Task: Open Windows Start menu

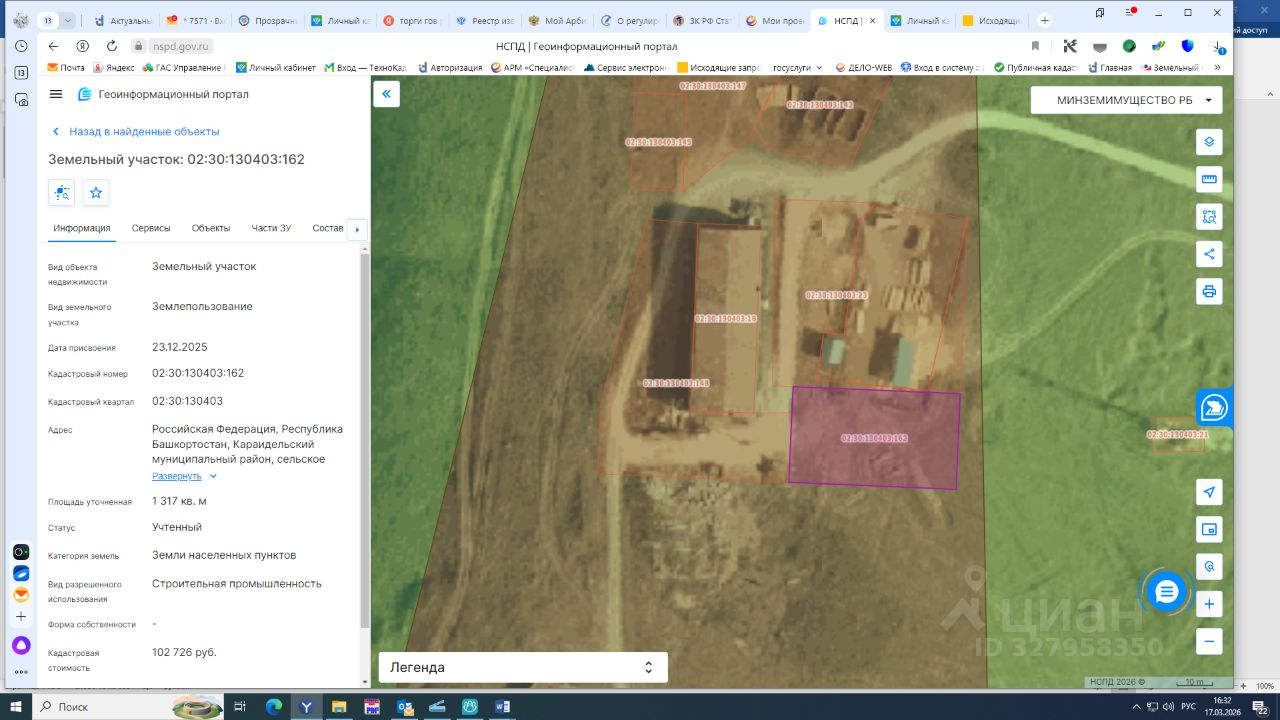Action: (15, 707)
